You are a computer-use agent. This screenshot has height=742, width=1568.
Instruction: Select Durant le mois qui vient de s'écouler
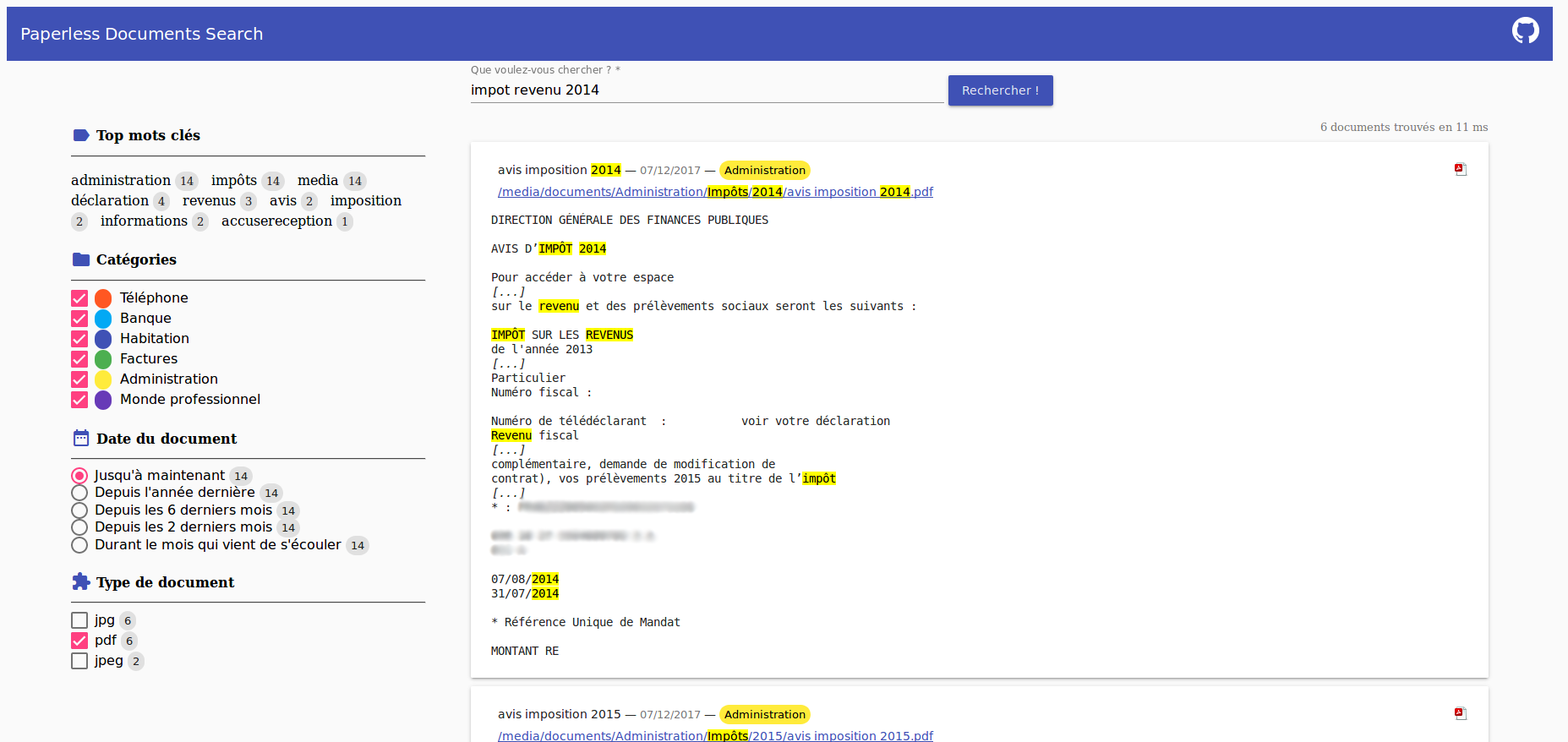click(x=79, y=545)
